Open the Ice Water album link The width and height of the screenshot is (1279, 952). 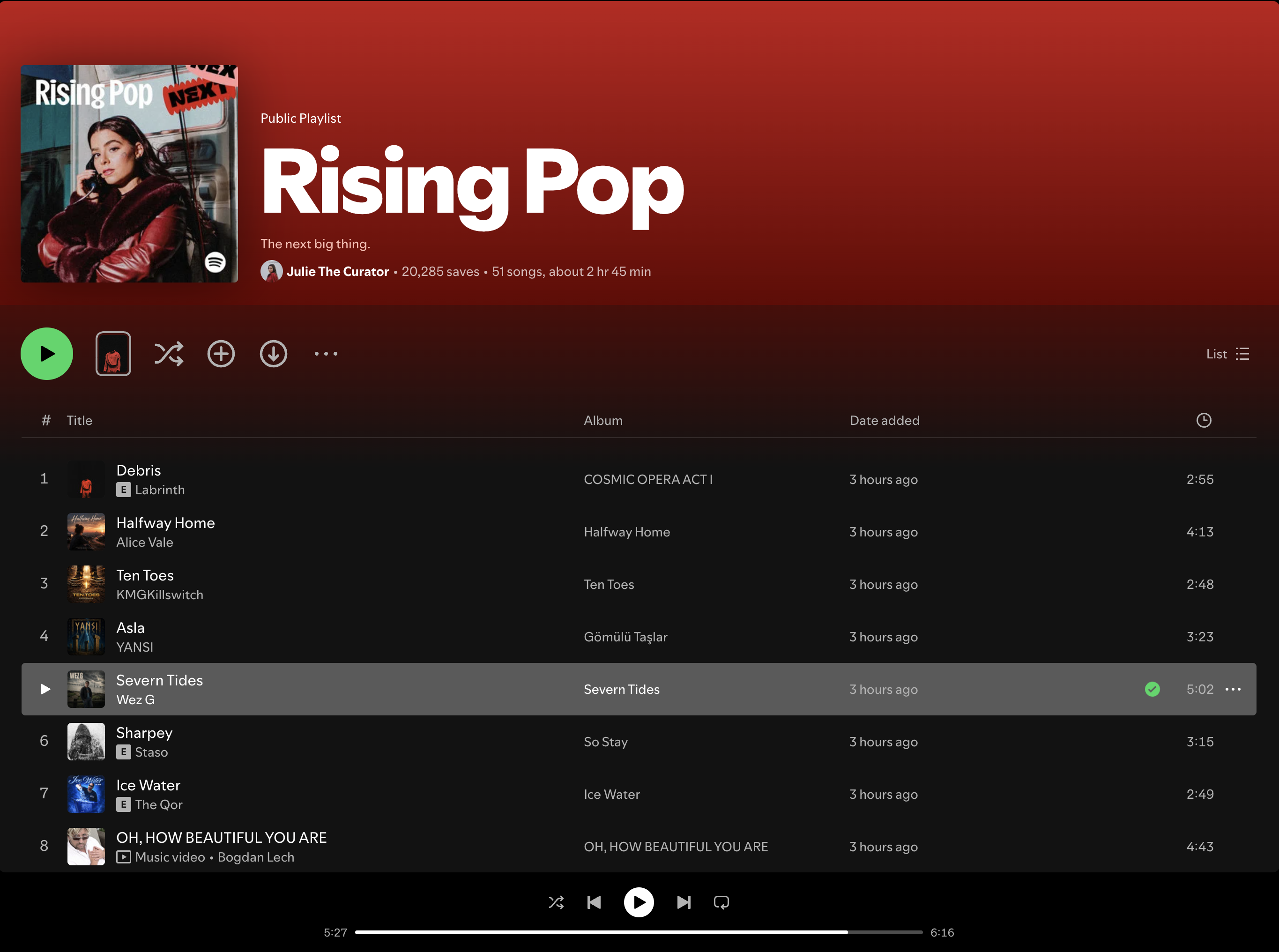click(x=612, y=794)
